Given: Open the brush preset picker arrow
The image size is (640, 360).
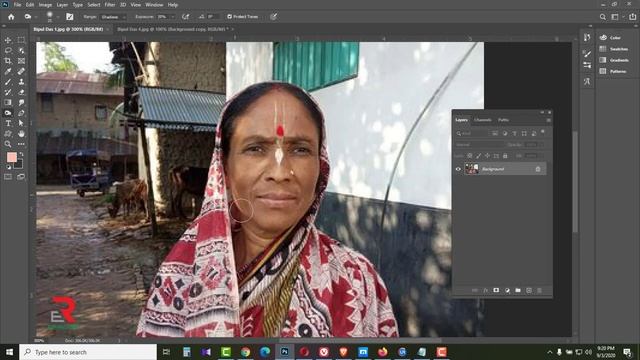Looking at the screenshot, I should 58,17.
